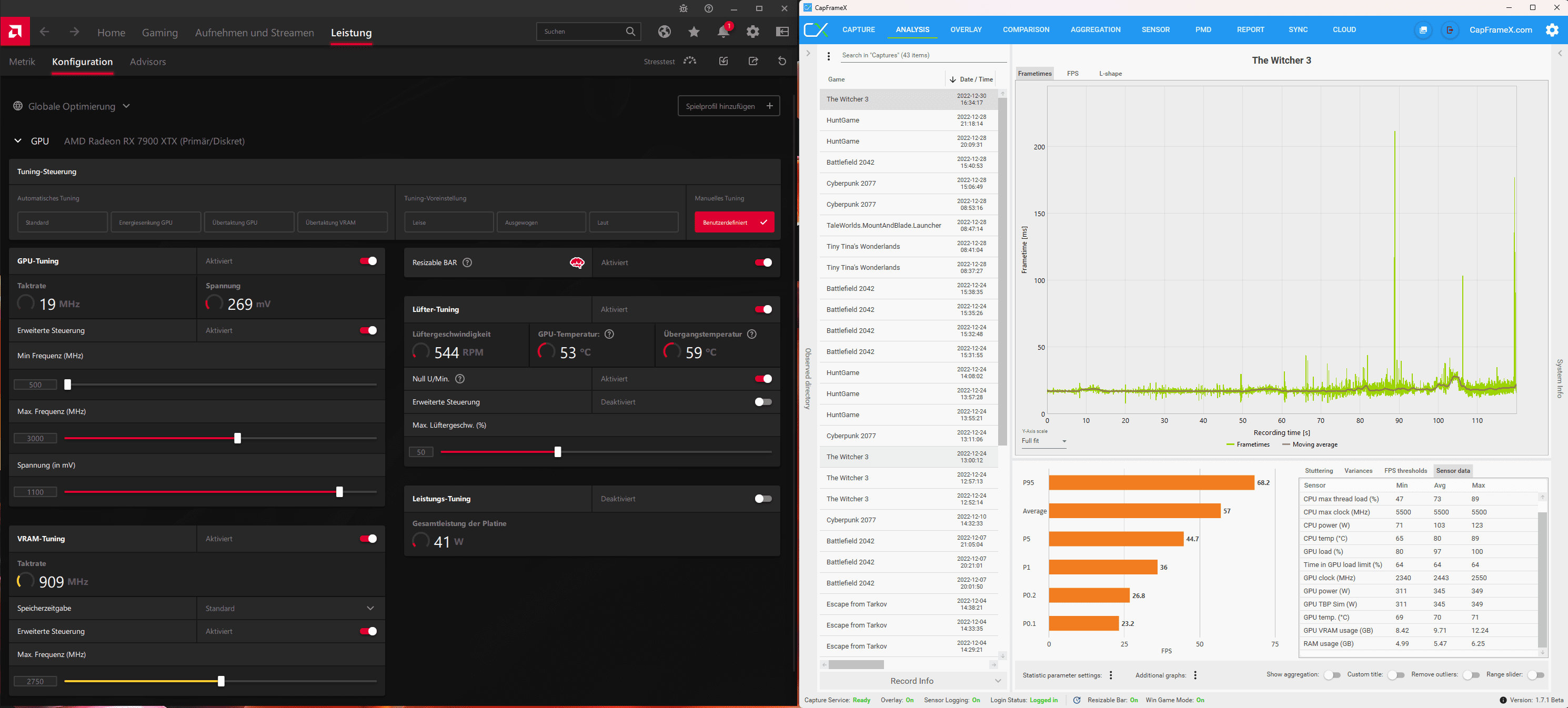This screenshot has height=708, width=1568.
Task: Toggle VRAM-Tuning switch
Action: (368, 539)
